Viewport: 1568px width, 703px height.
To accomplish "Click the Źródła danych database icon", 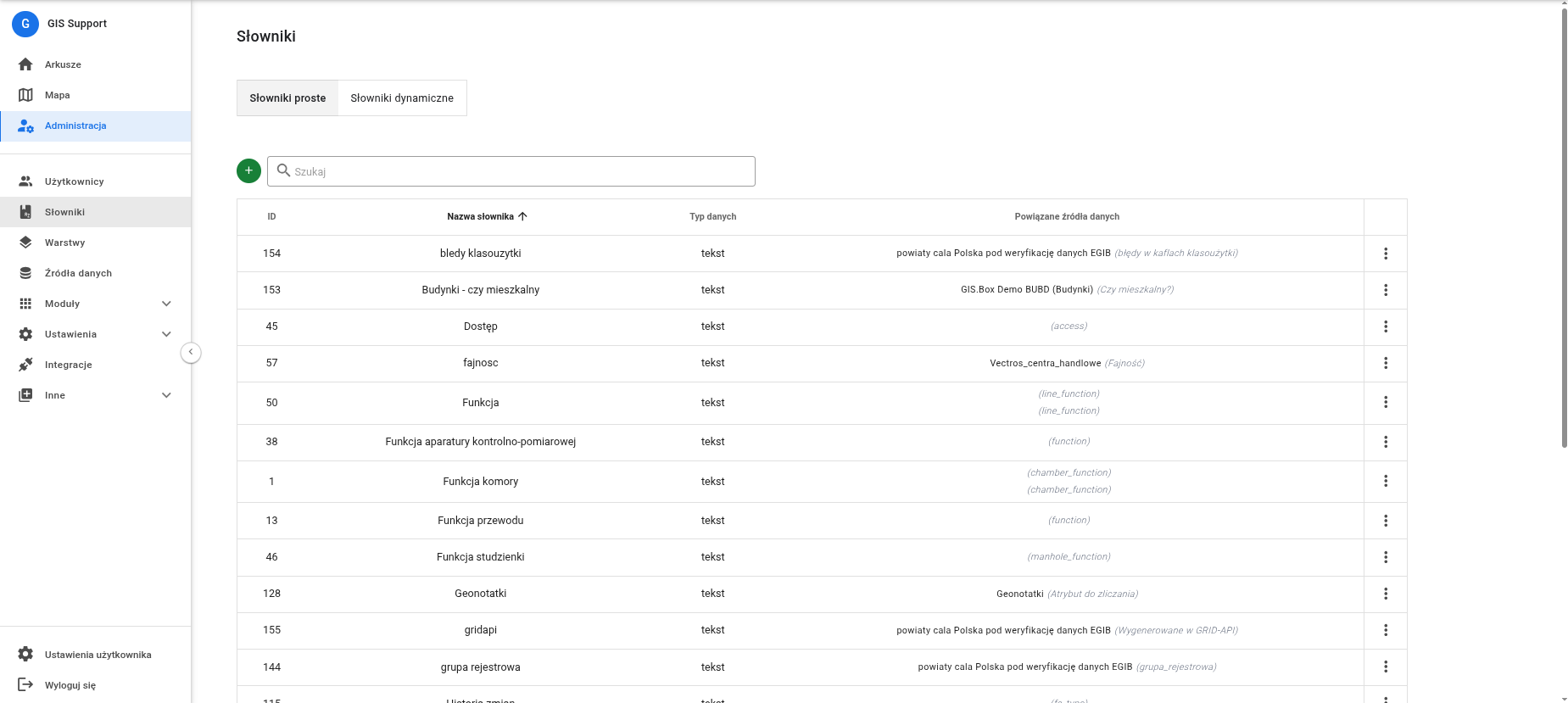I will click(x=25, y=273).
